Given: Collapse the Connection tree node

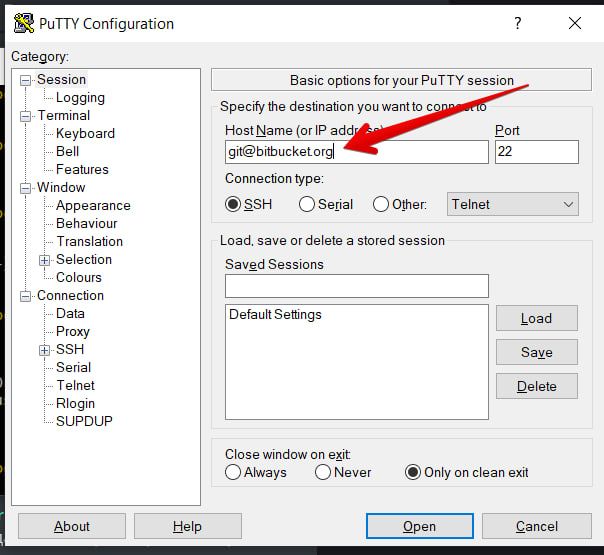Looking at the screenshot, I should [x=25, y=296].
